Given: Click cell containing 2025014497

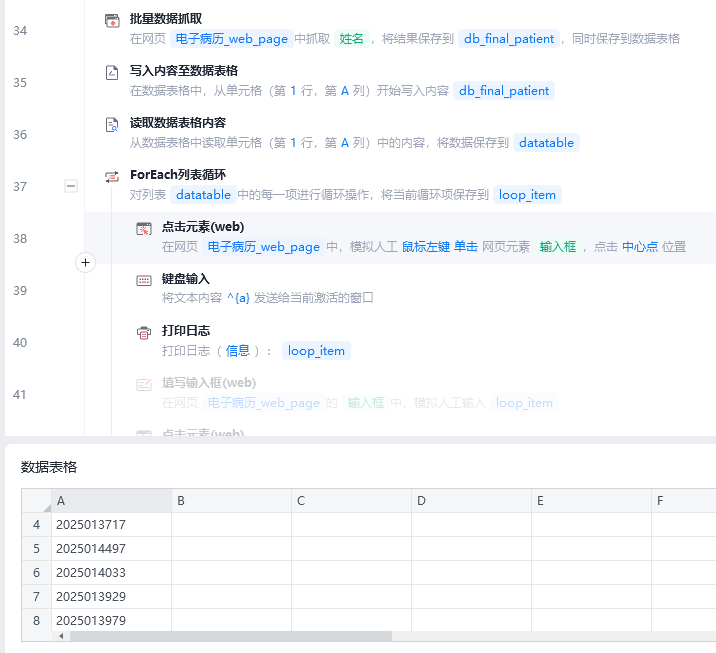Looking at the screenshot, I should tap(110, 549).
